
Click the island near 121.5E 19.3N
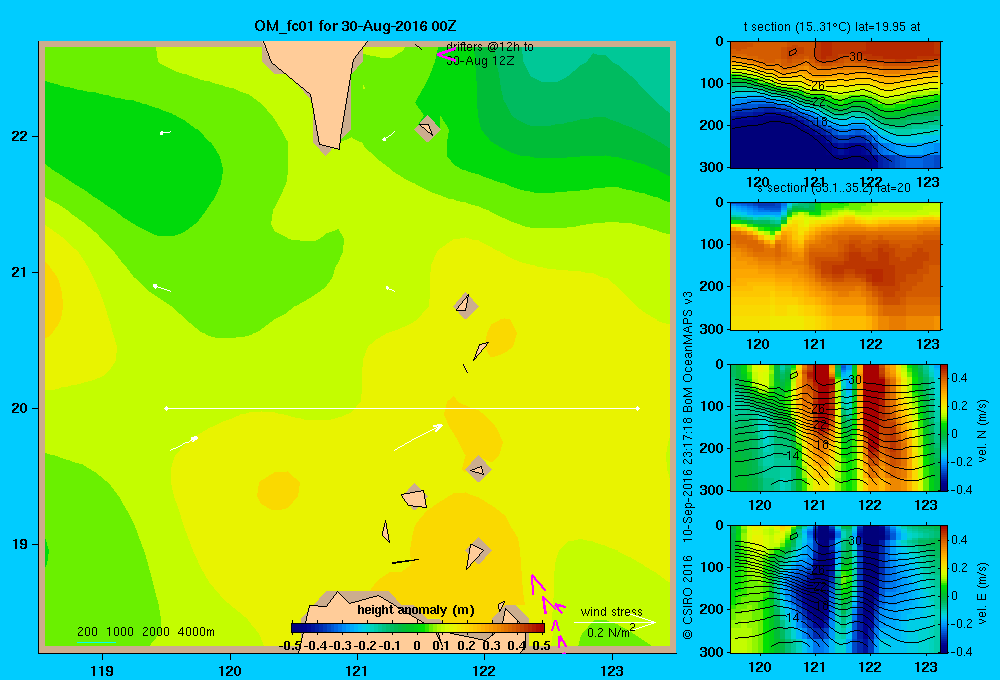(415, 498)
